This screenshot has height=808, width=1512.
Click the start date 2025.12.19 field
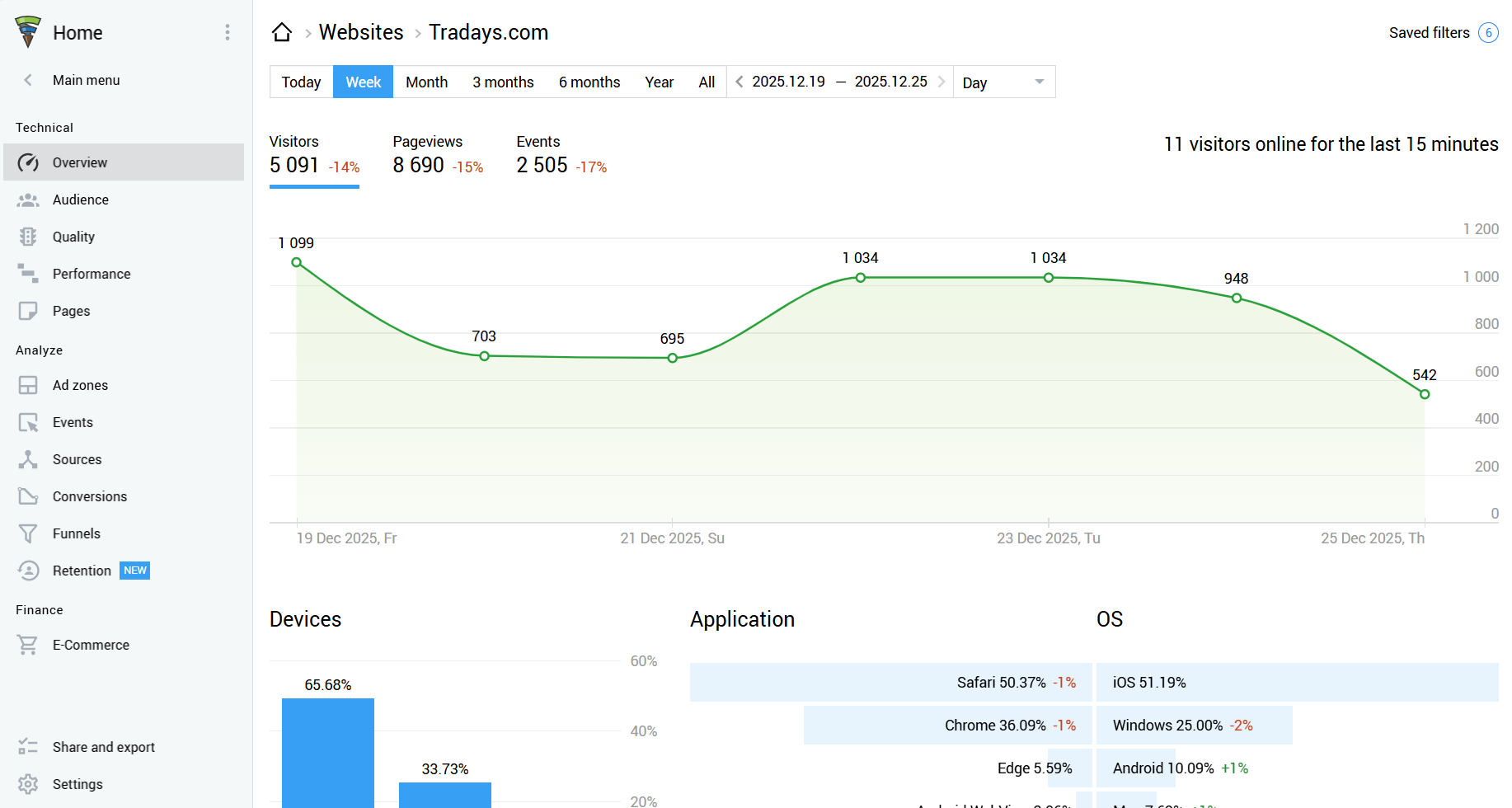tap(788, 82)
